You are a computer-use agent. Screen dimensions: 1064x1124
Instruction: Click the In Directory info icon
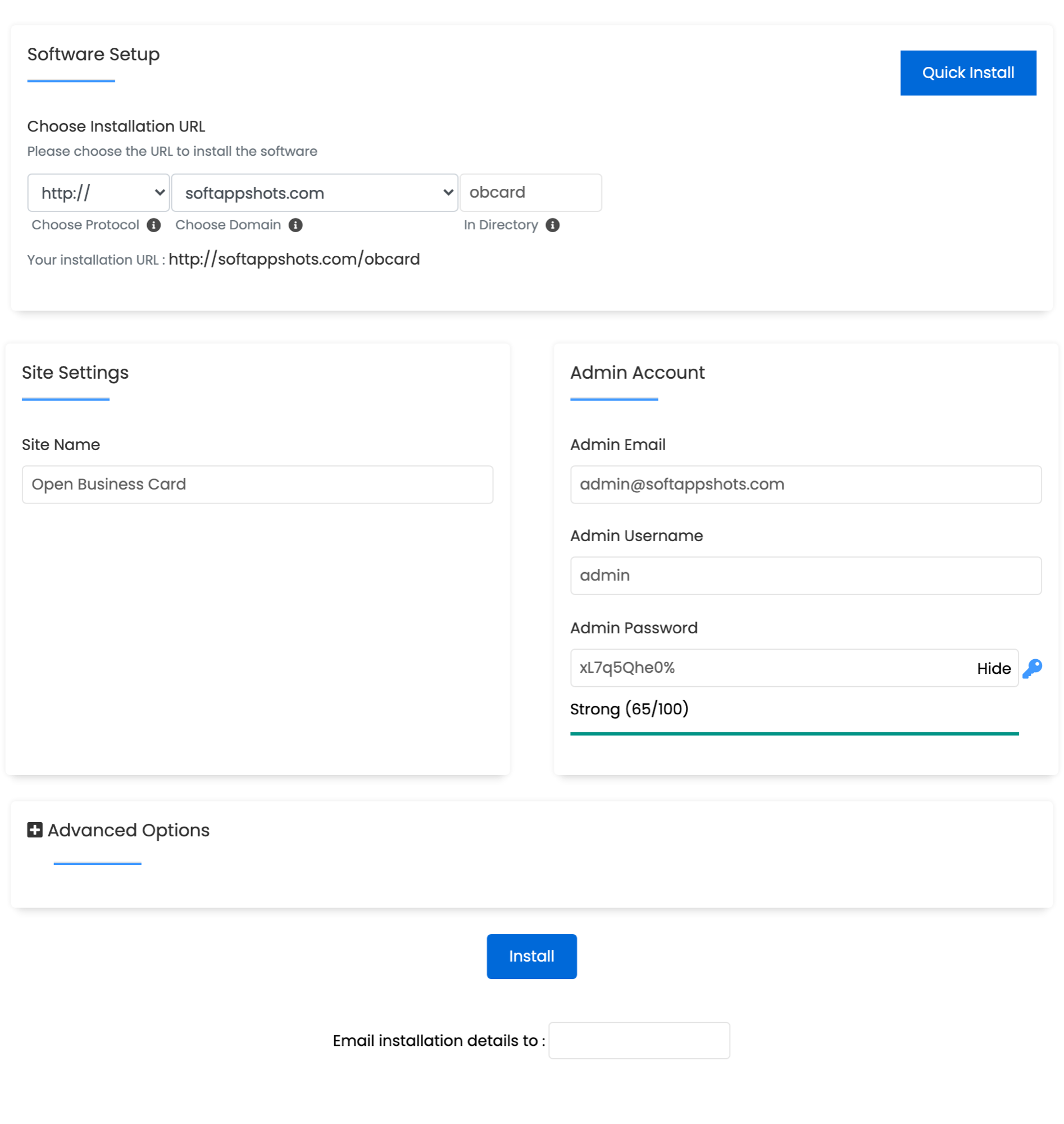coord(553,225)
